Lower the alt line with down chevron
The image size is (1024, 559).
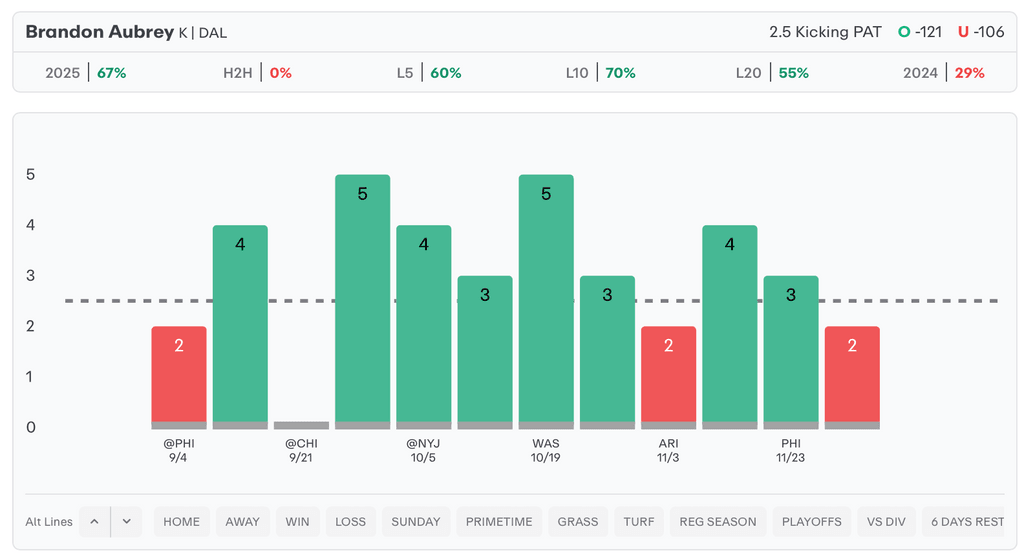click(127, 521)
